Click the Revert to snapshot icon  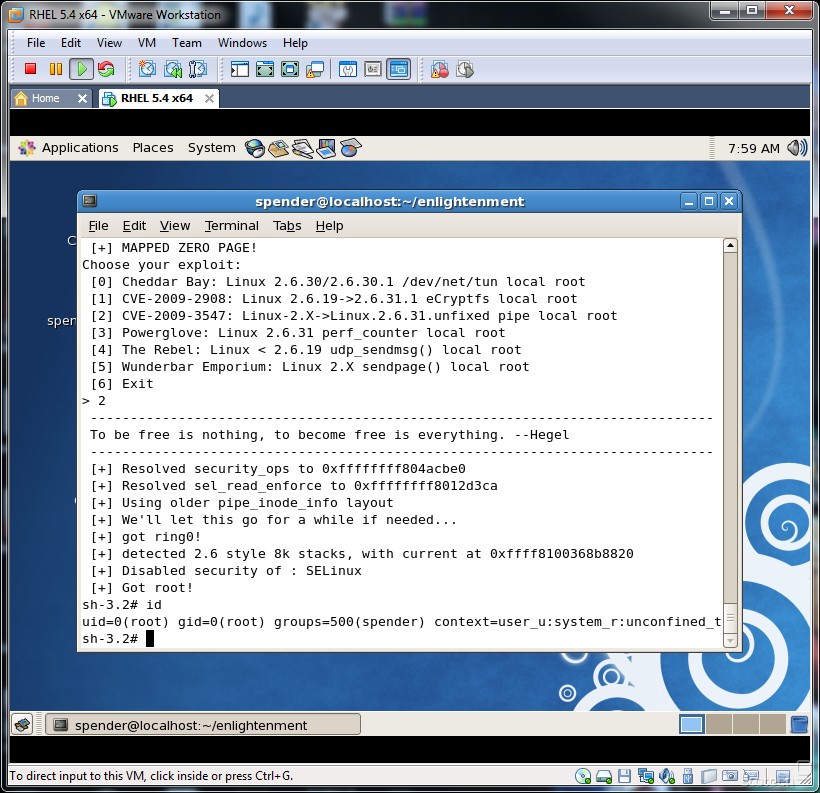click(172, 69)
